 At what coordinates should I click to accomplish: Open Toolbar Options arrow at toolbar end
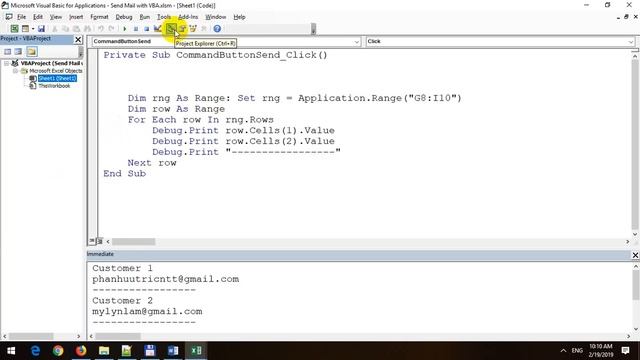tap(313, 29)
